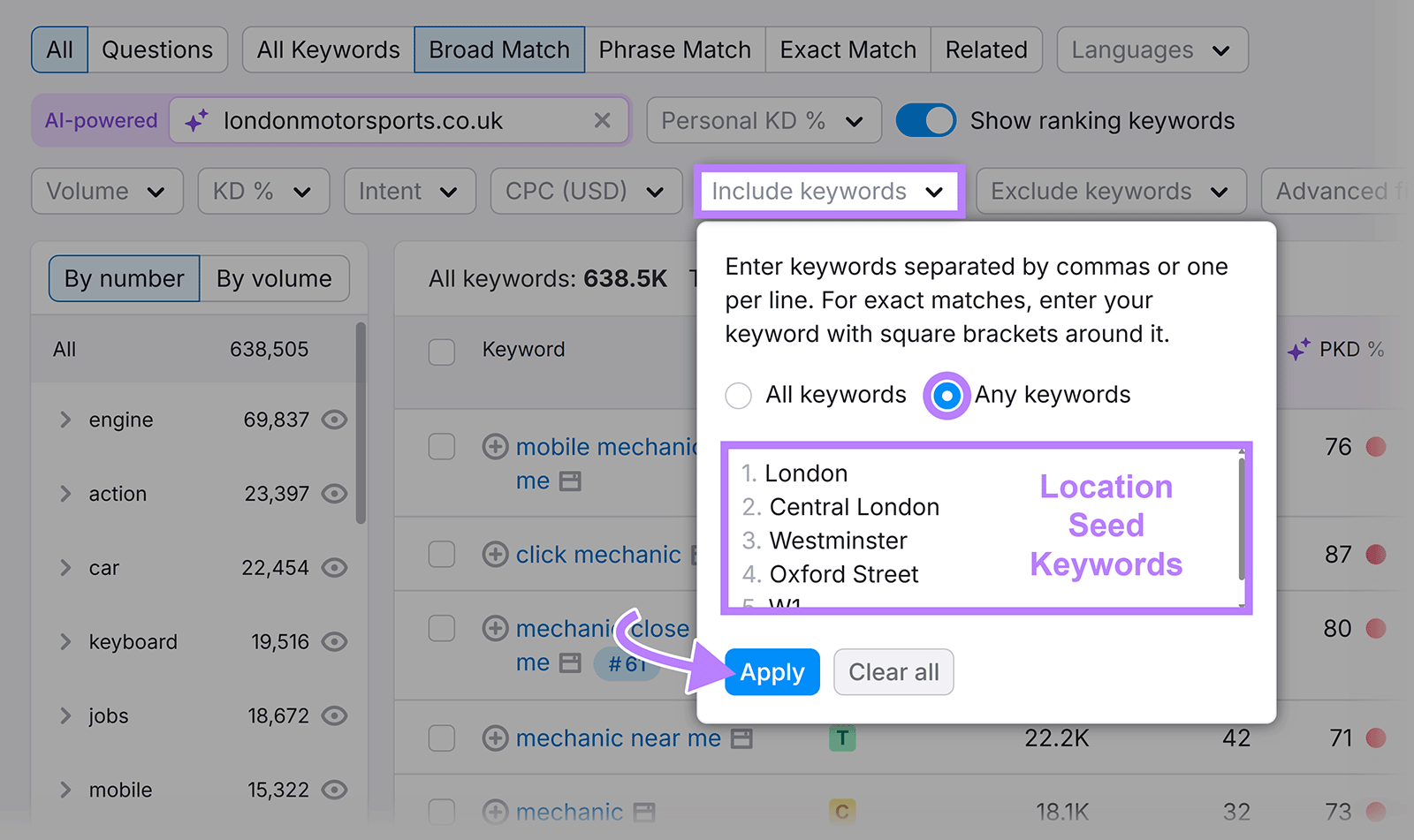This screenshot has width=1414, height=840.
Task: Clear the londonmotorsports.co.uk domain filter
Action: 604,120
